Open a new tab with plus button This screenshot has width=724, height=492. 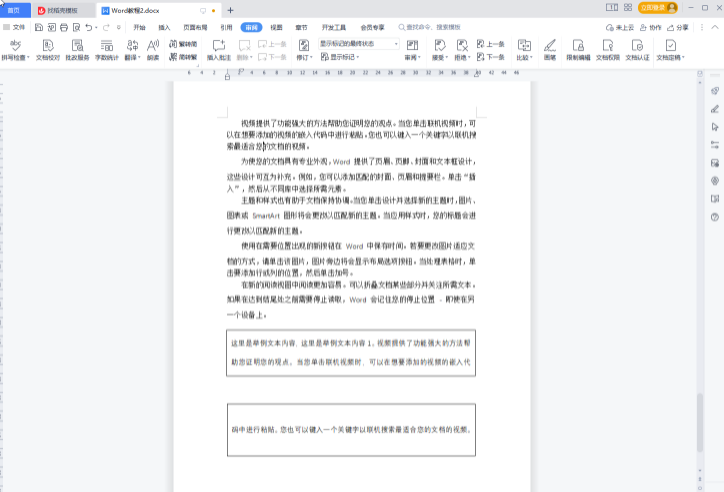point(230,9)
